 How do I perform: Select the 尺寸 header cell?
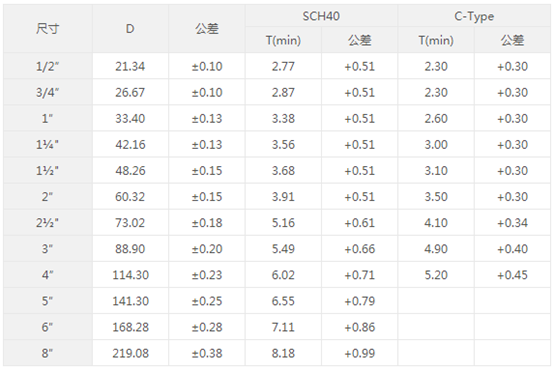click(48, 29)
